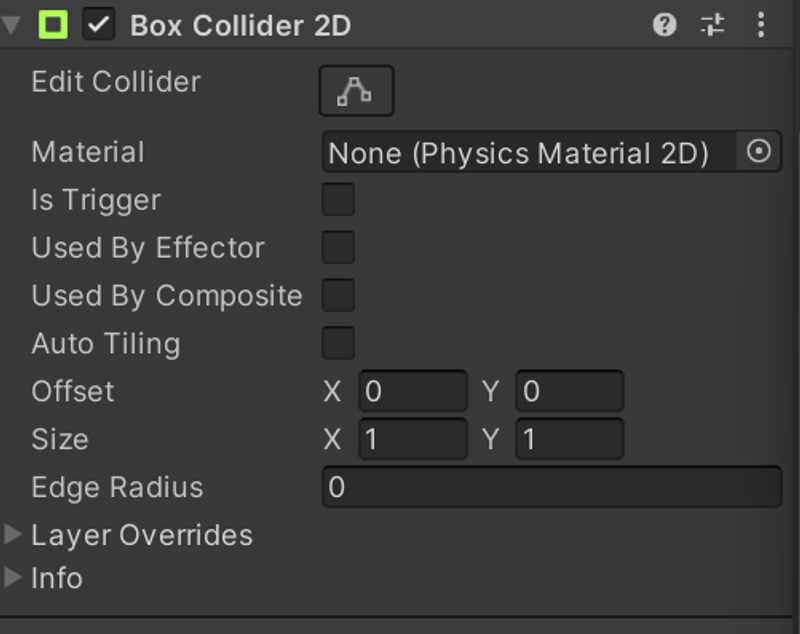Expand the Info section
This screenshot has width=800, height=634.
point(13,577)
